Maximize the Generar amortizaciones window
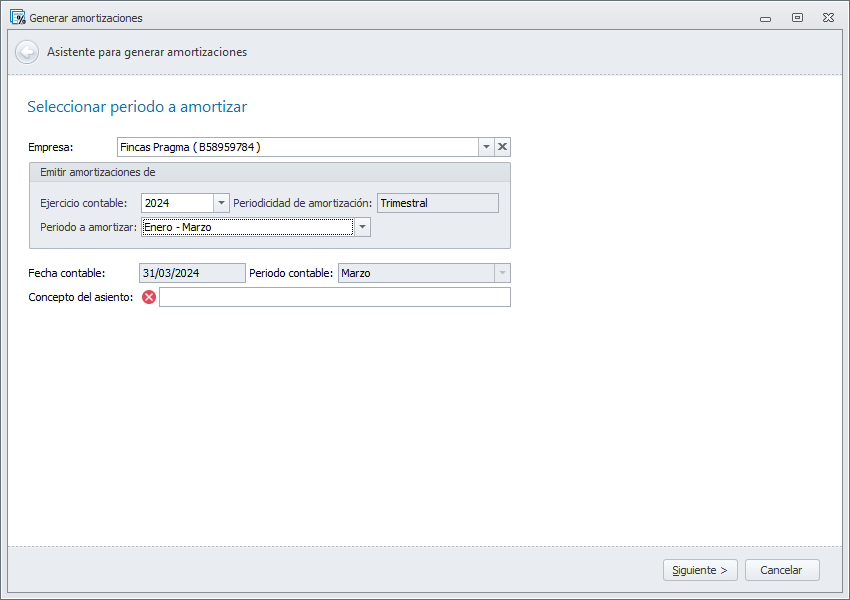This screenshot has height=600, width=850. click(797, 18)
